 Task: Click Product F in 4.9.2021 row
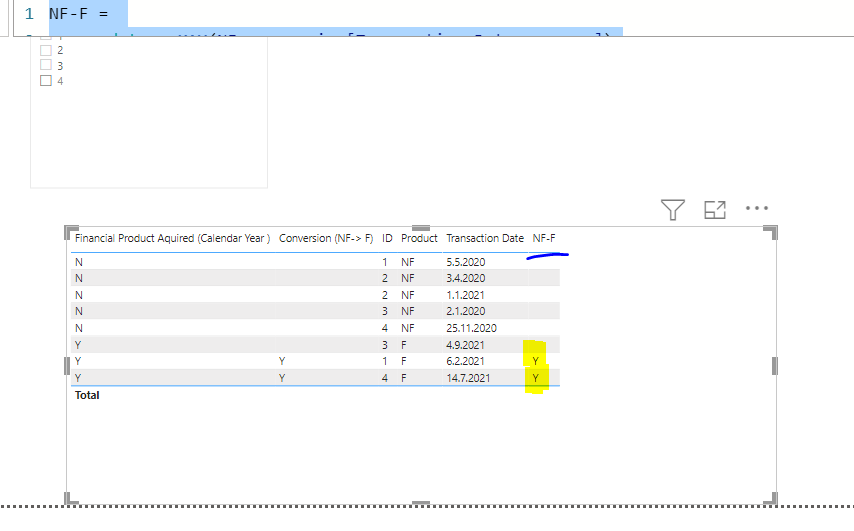coord(404,345)
